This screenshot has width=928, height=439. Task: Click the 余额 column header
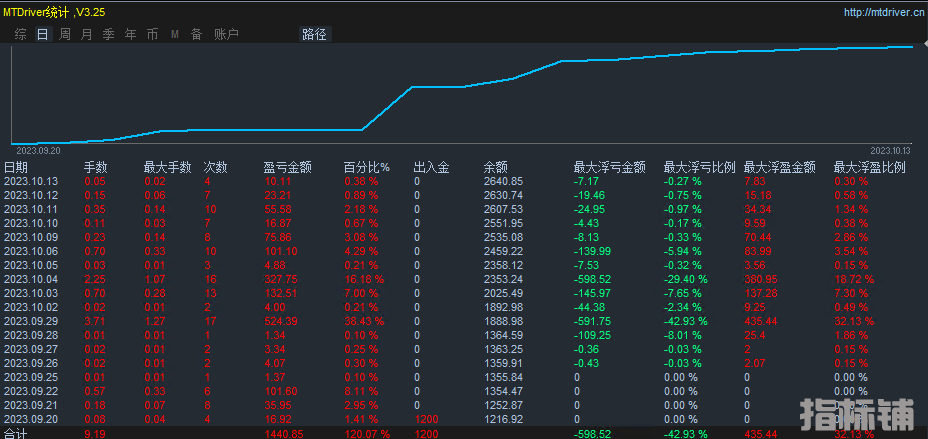(x=495, y=167)
